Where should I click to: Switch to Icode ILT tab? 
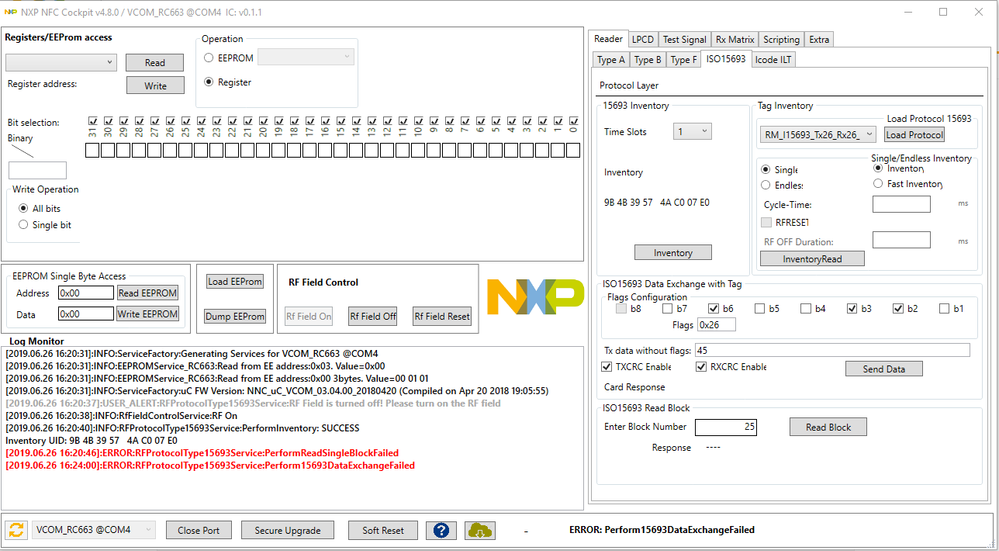point(774,60)
